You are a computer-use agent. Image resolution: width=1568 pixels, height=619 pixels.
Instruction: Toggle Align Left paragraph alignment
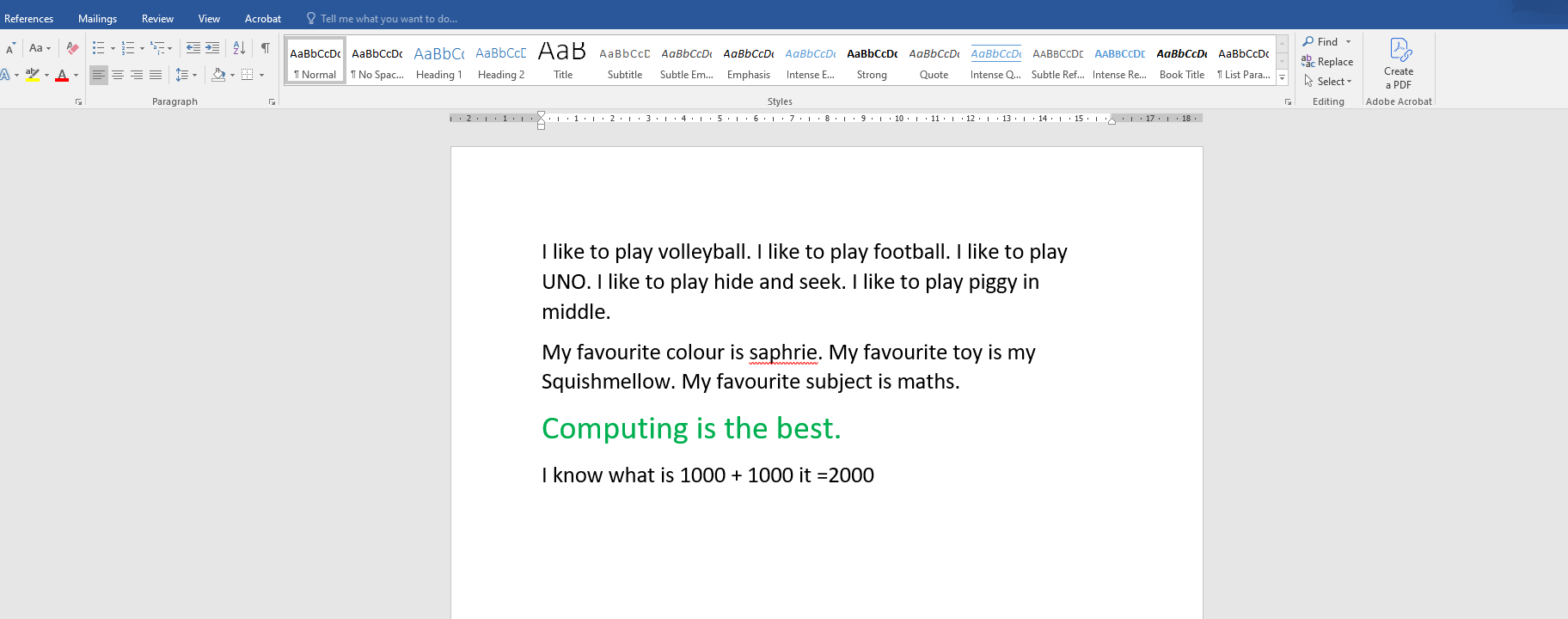click(x=99, y=76)
